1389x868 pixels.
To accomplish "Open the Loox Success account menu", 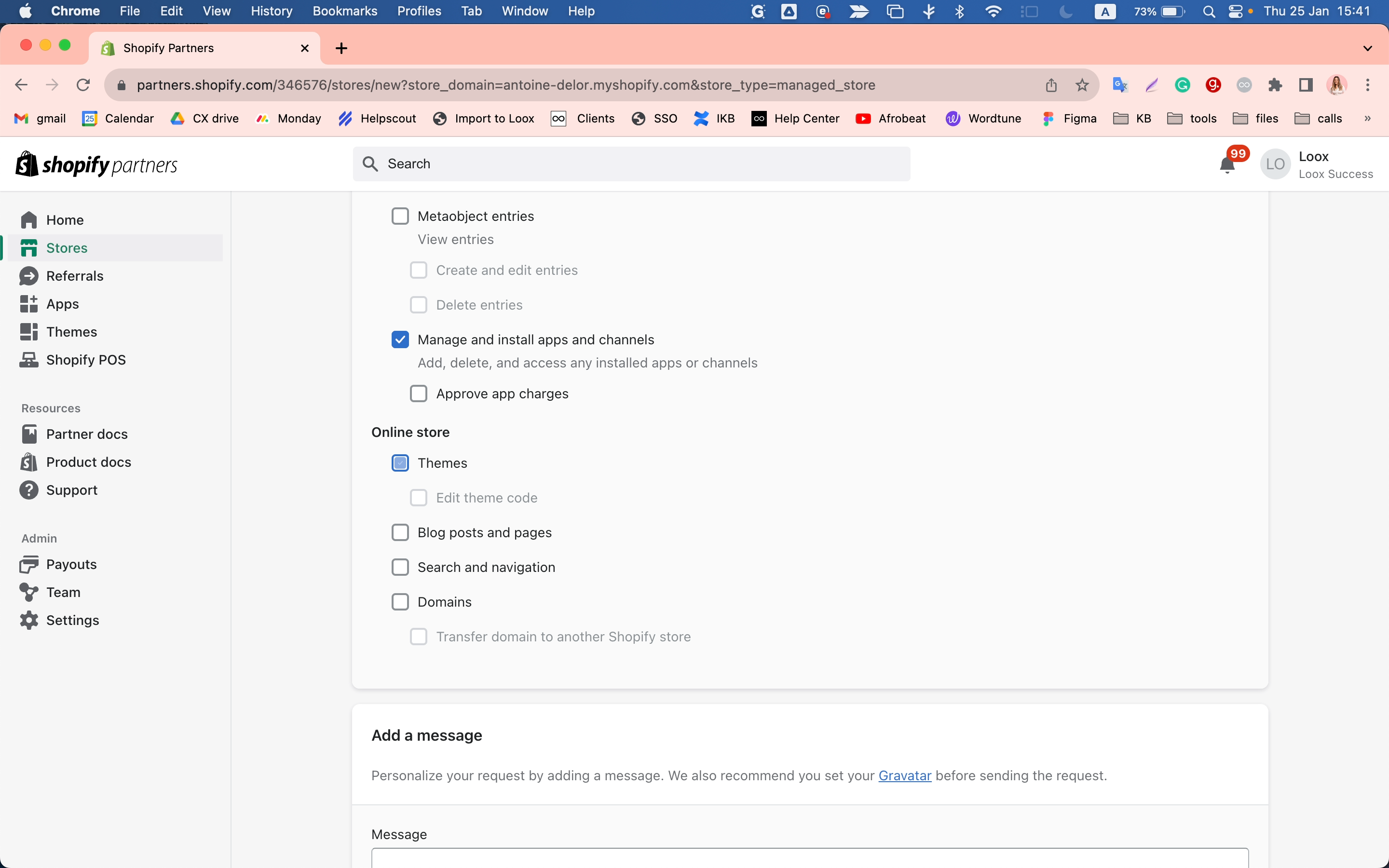I will pos(1317,165).
